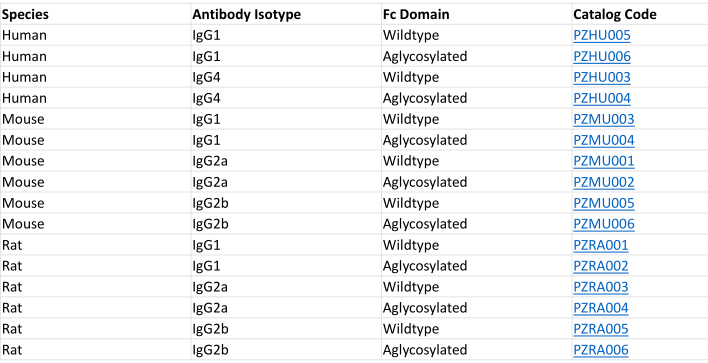
Task: Open the PZRA001 link
Action: pos(601,245)
